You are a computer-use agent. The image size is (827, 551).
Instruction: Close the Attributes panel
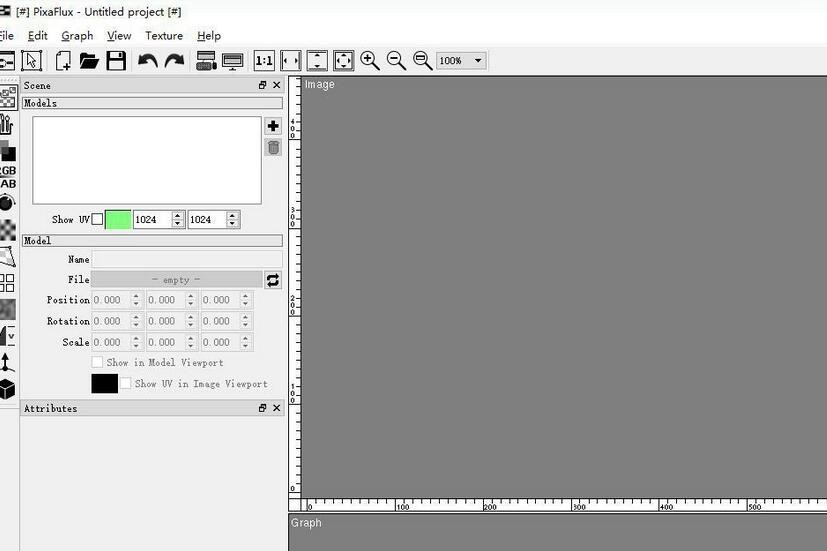pos(276,408)
